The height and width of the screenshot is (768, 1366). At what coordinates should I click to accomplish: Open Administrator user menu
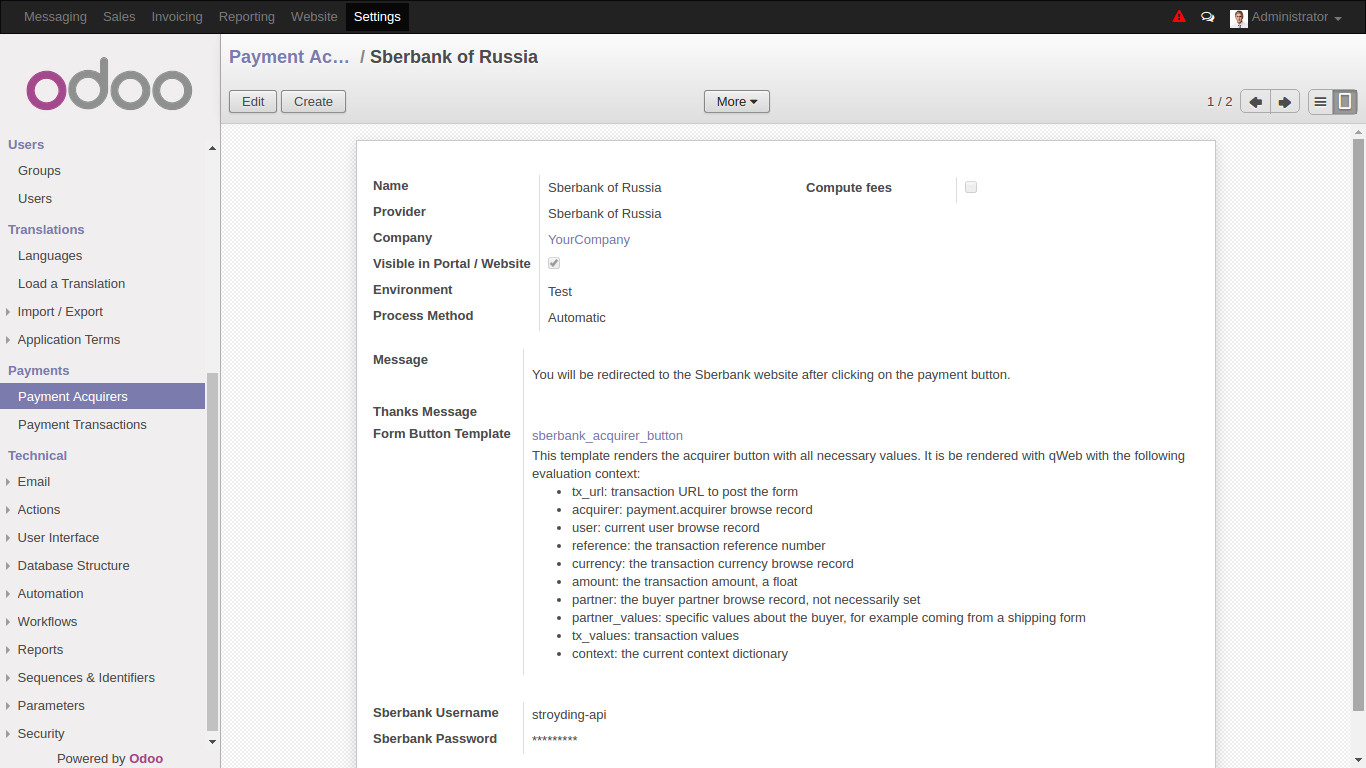pyautogui.click(x=1296, y=17)
